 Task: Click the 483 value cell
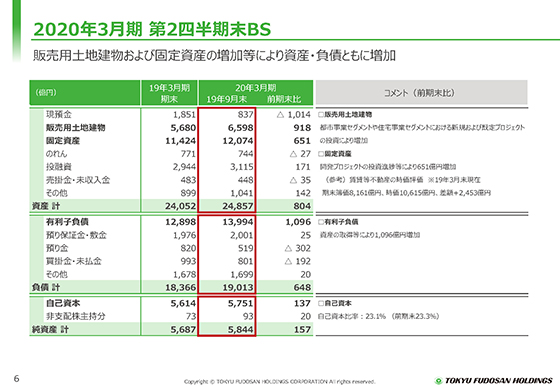tap(188, 180)
